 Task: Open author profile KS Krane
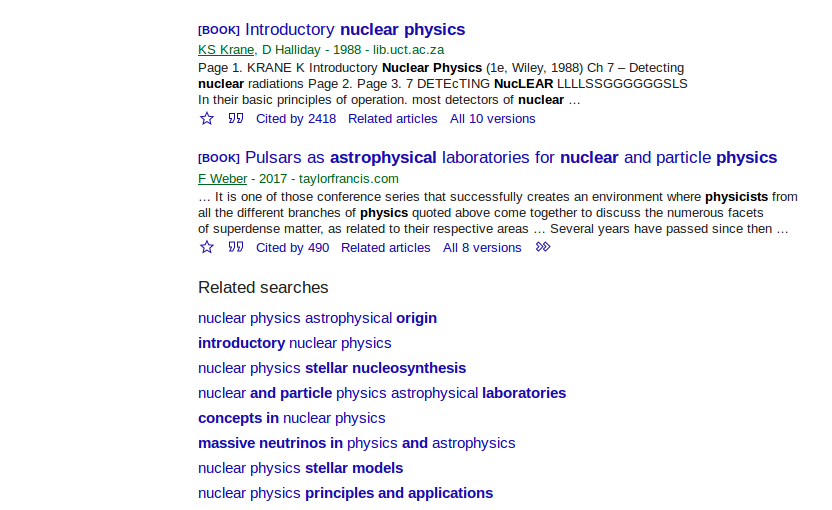click(226, 50)
